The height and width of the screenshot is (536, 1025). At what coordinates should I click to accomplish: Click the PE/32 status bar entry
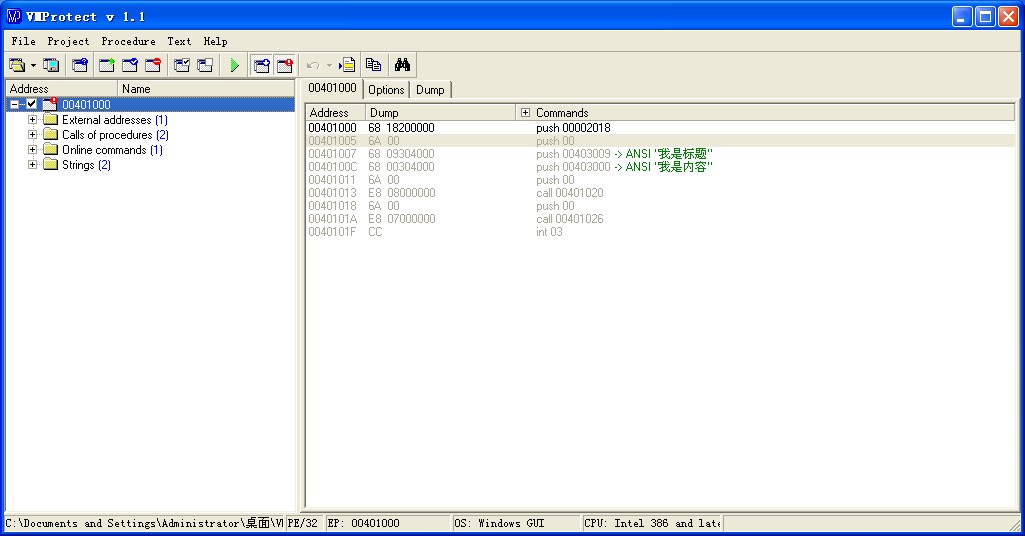point(303,523)
